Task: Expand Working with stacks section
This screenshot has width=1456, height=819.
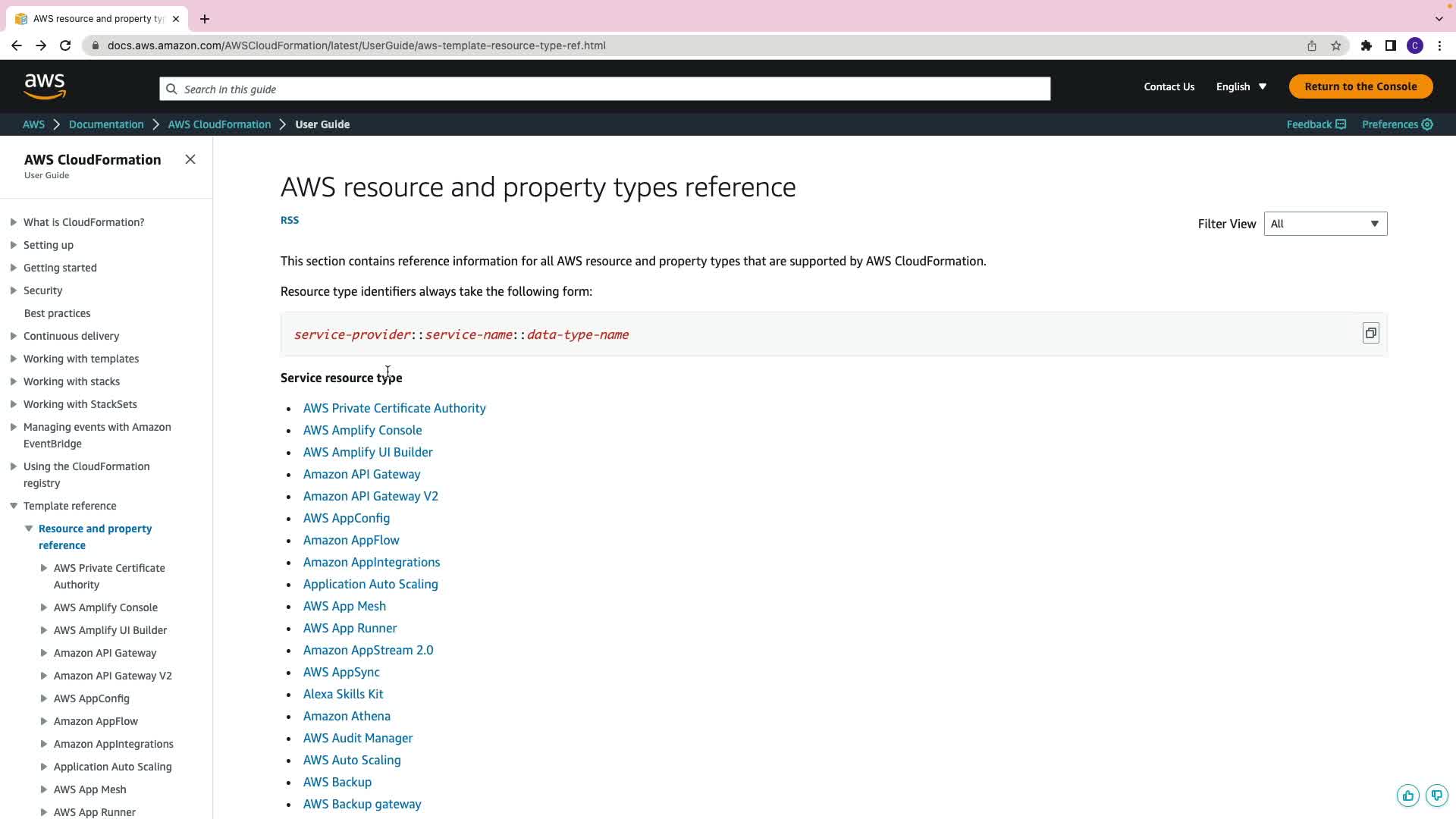Action: 14,381
